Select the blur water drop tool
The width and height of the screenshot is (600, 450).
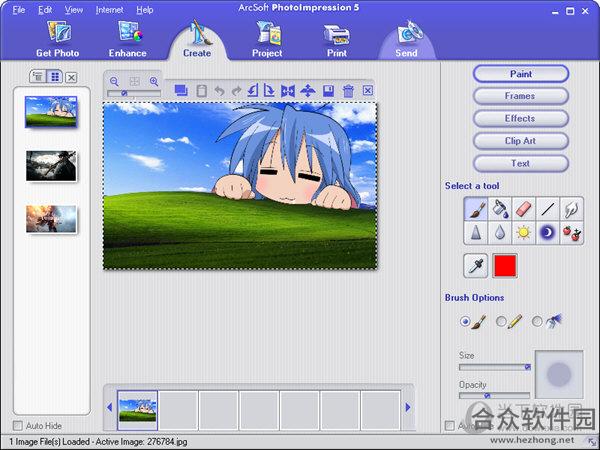coord(500,232)
